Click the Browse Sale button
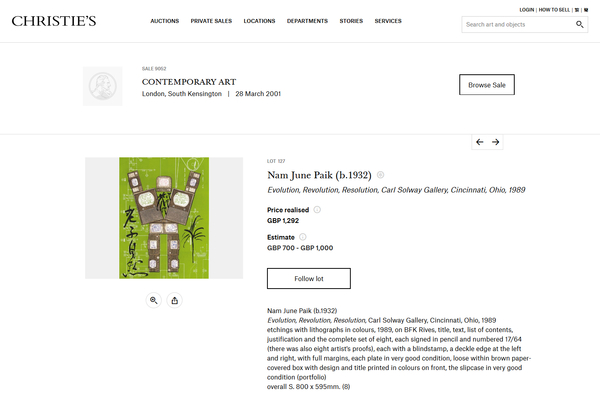This screenshot has height=404, width=600. (486, 85)
